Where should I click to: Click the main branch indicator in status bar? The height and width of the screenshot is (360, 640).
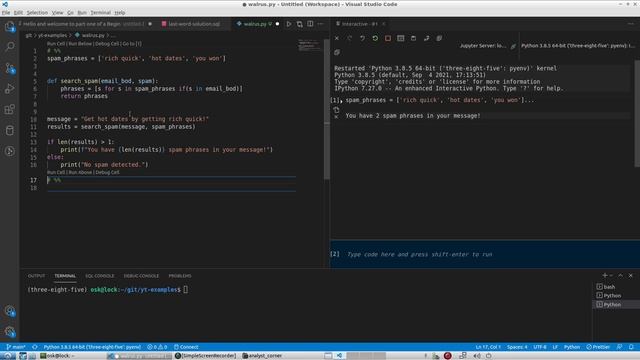point(16,347)
